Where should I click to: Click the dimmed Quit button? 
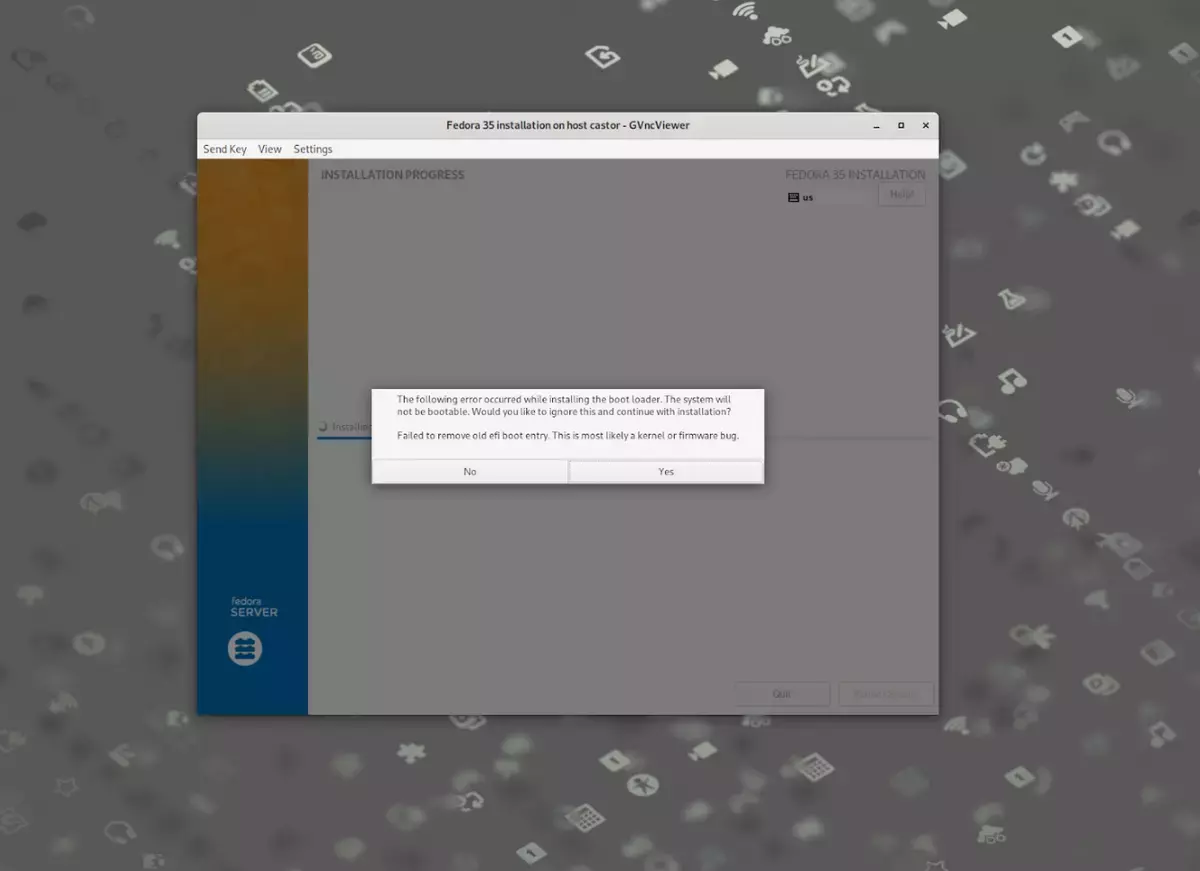click(x=782, y=693)
